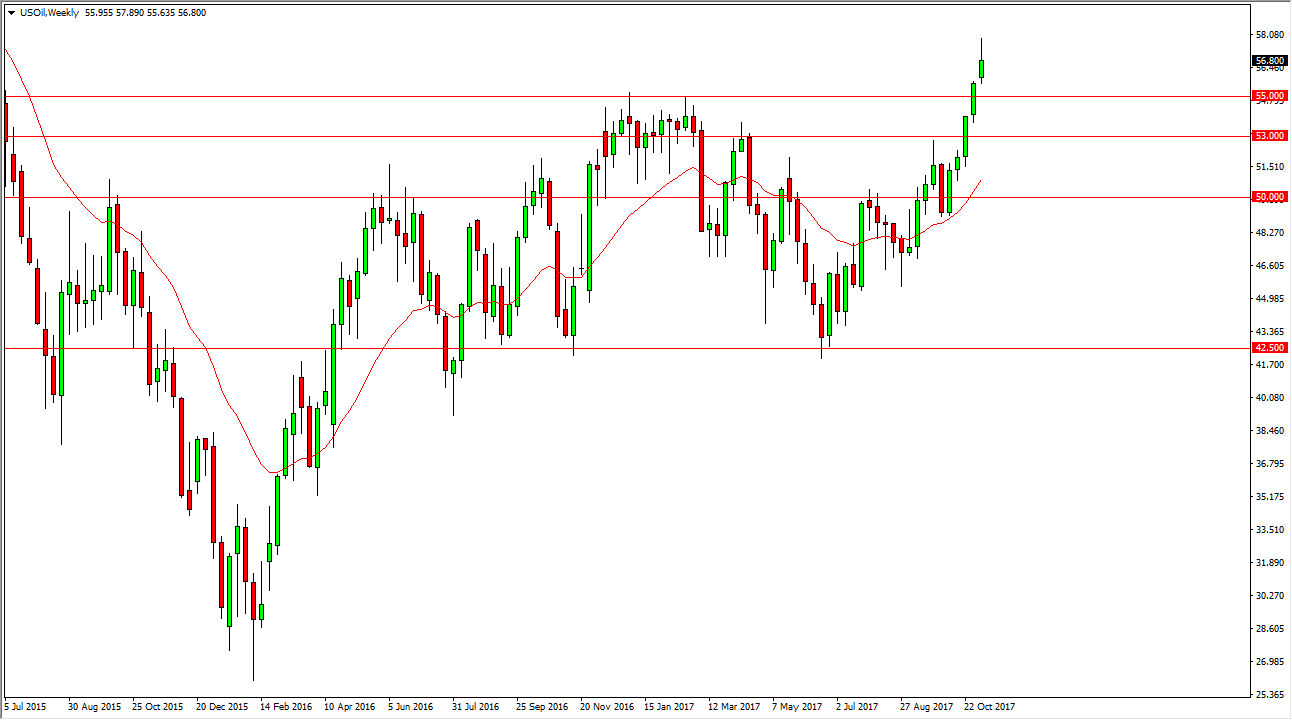Select the 42.500 support level tag

click(x=1268, y=348)
